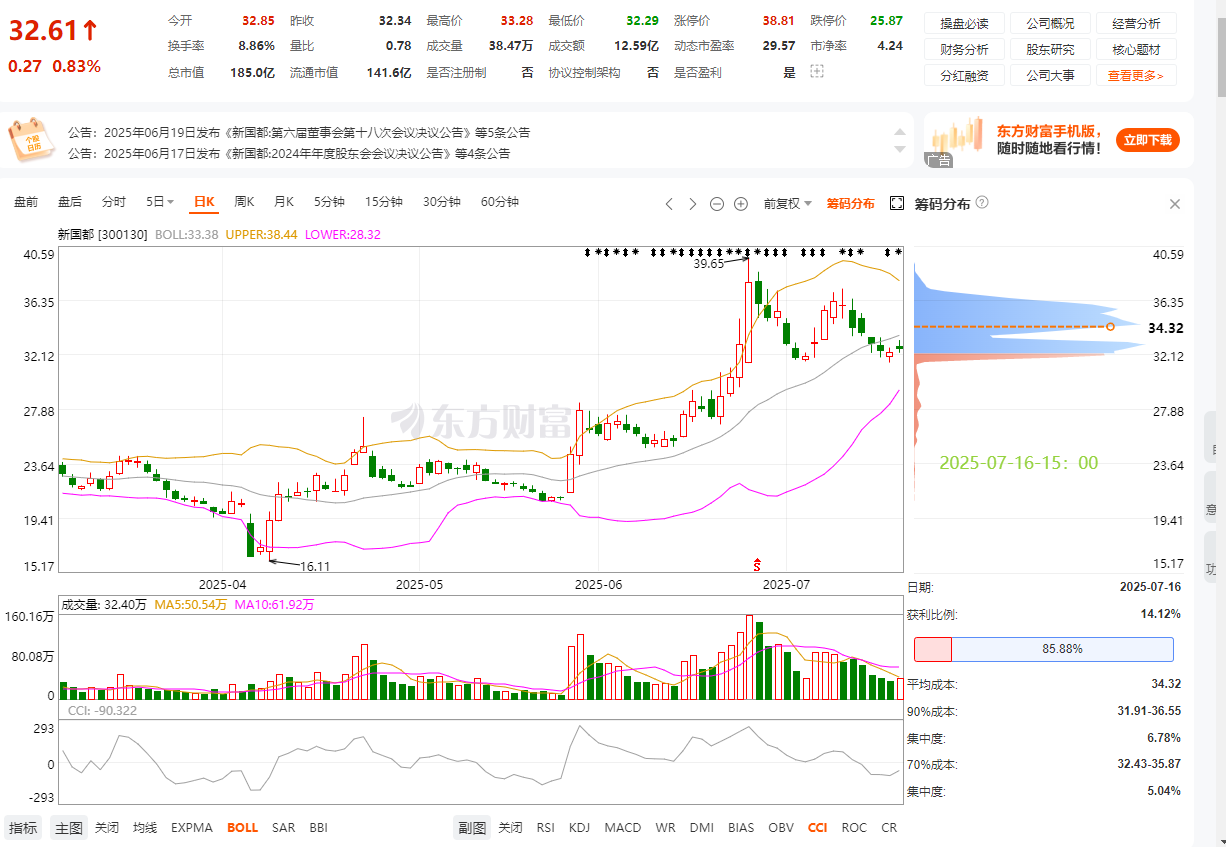1226x847 pixels.
Task: Switch to 日K chart tab
Action: pos(204,202)
